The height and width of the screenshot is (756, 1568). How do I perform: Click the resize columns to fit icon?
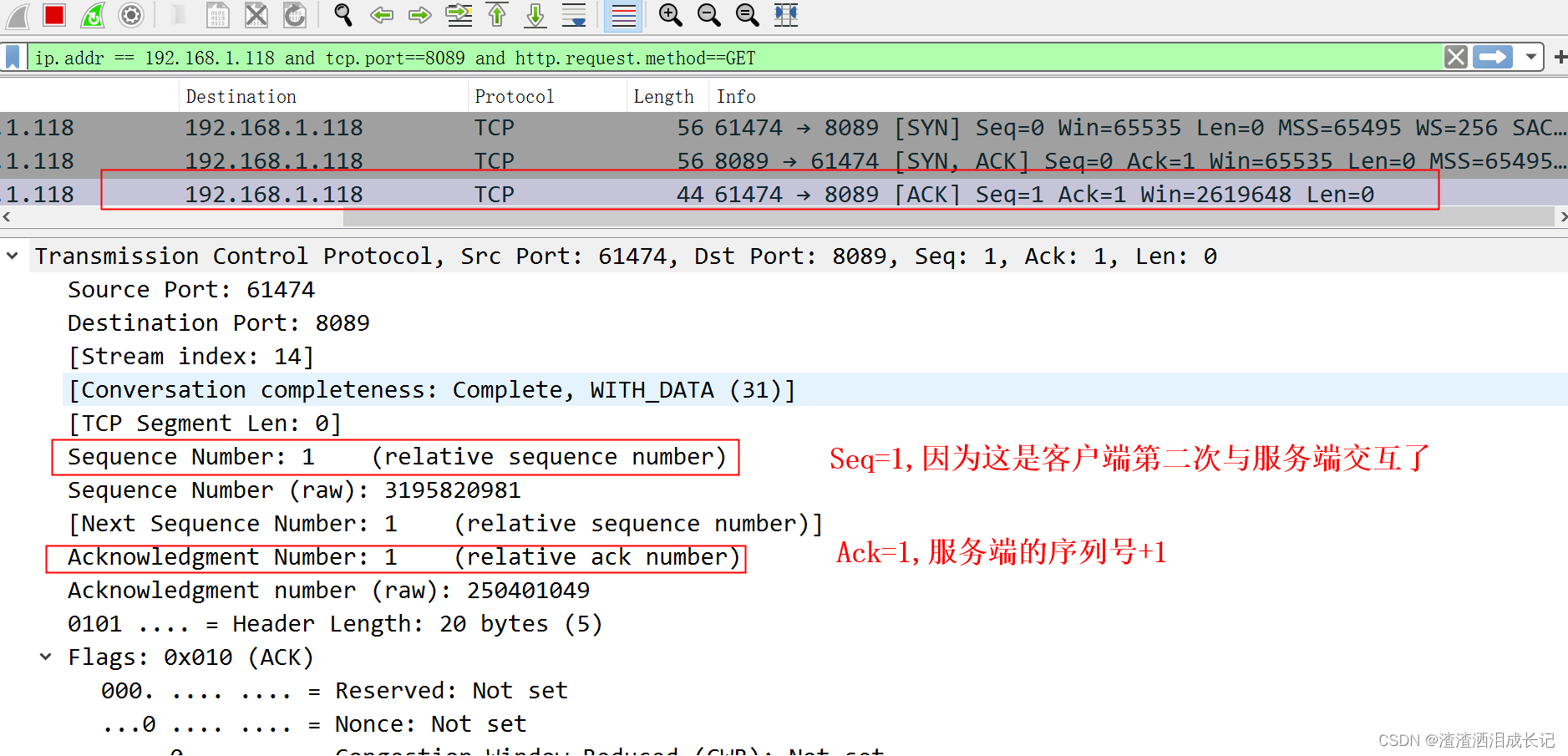(786, 15)
